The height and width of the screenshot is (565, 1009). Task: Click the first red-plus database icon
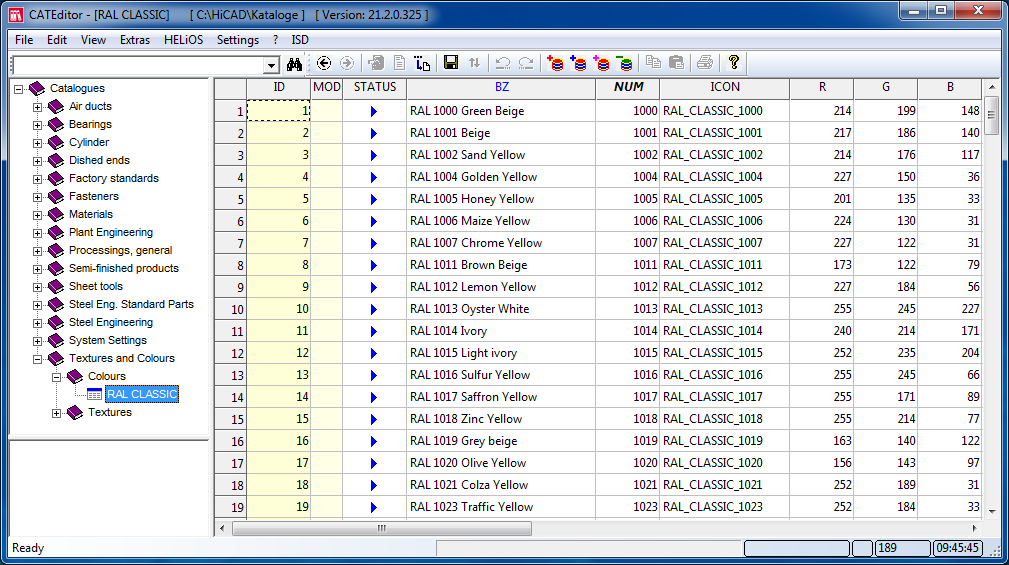click(556, 63)
